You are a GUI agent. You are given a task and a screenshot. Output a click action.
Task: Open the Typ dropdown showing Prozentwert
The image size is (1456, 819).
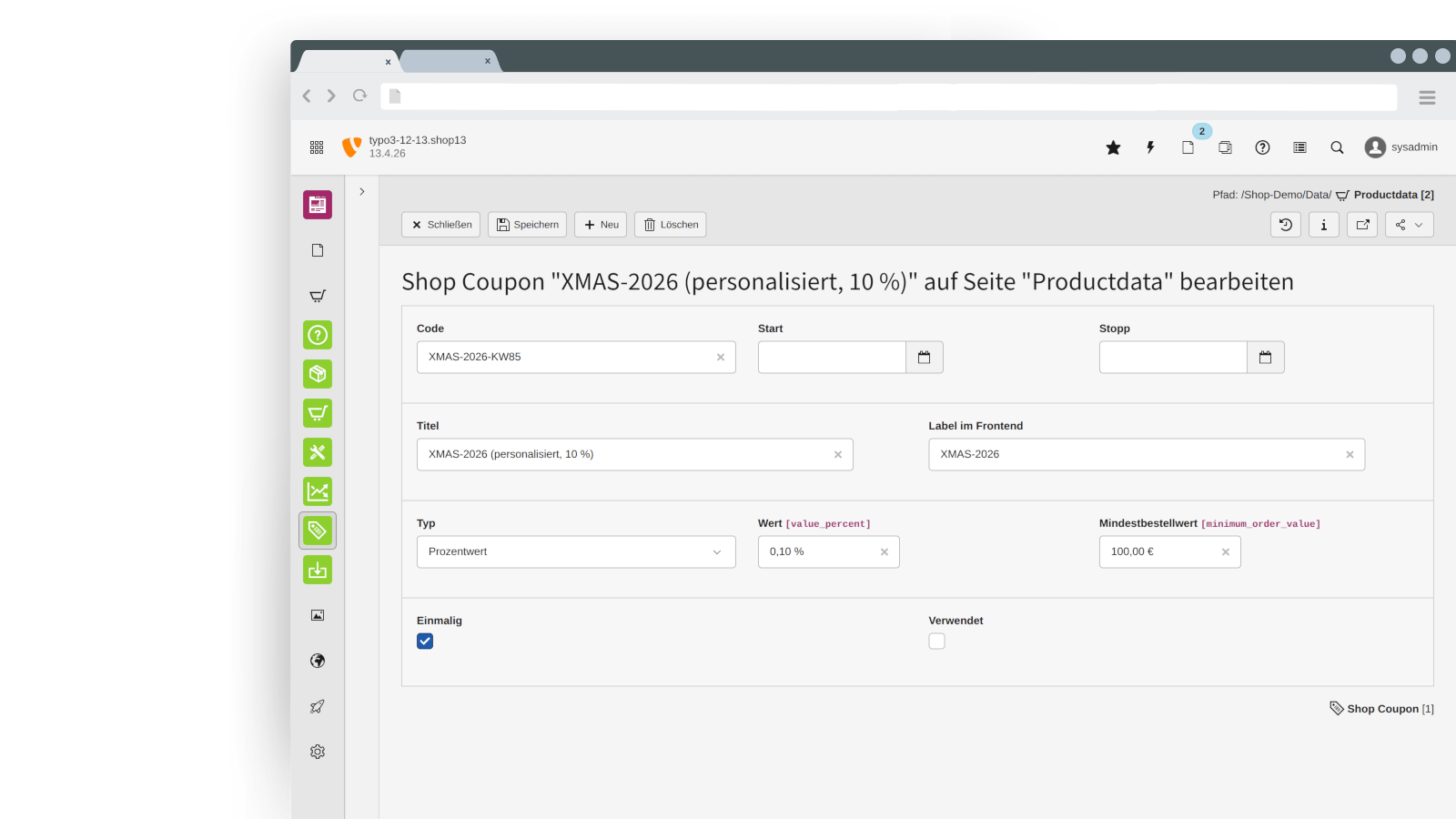[x=575, y=552]
